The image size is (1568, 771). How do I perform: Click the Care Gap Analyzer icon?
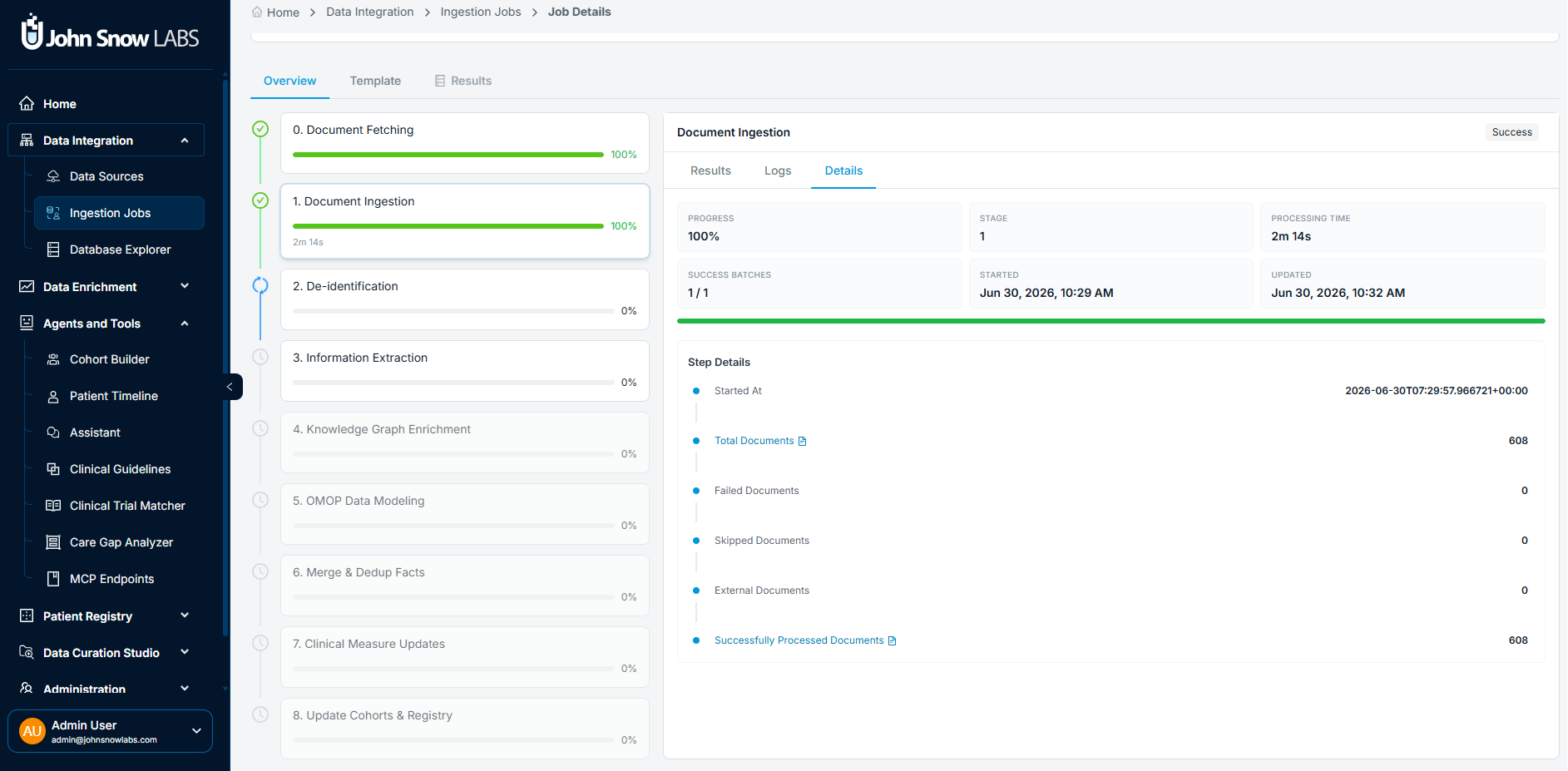pyautogui.click(x=53, y=542)
